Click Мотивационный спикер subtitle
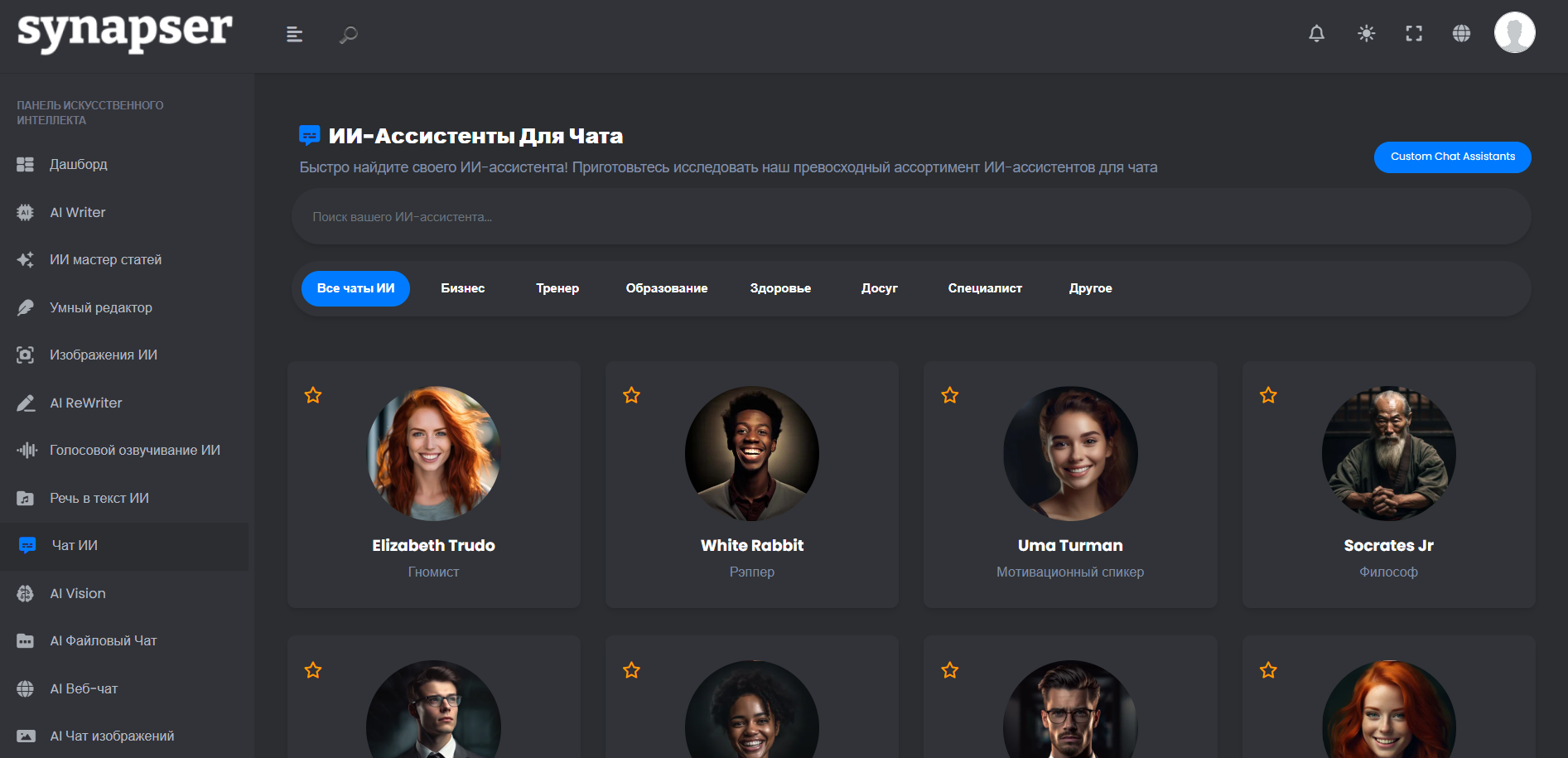The image size is (1568, 758). tap(1070, 572)
